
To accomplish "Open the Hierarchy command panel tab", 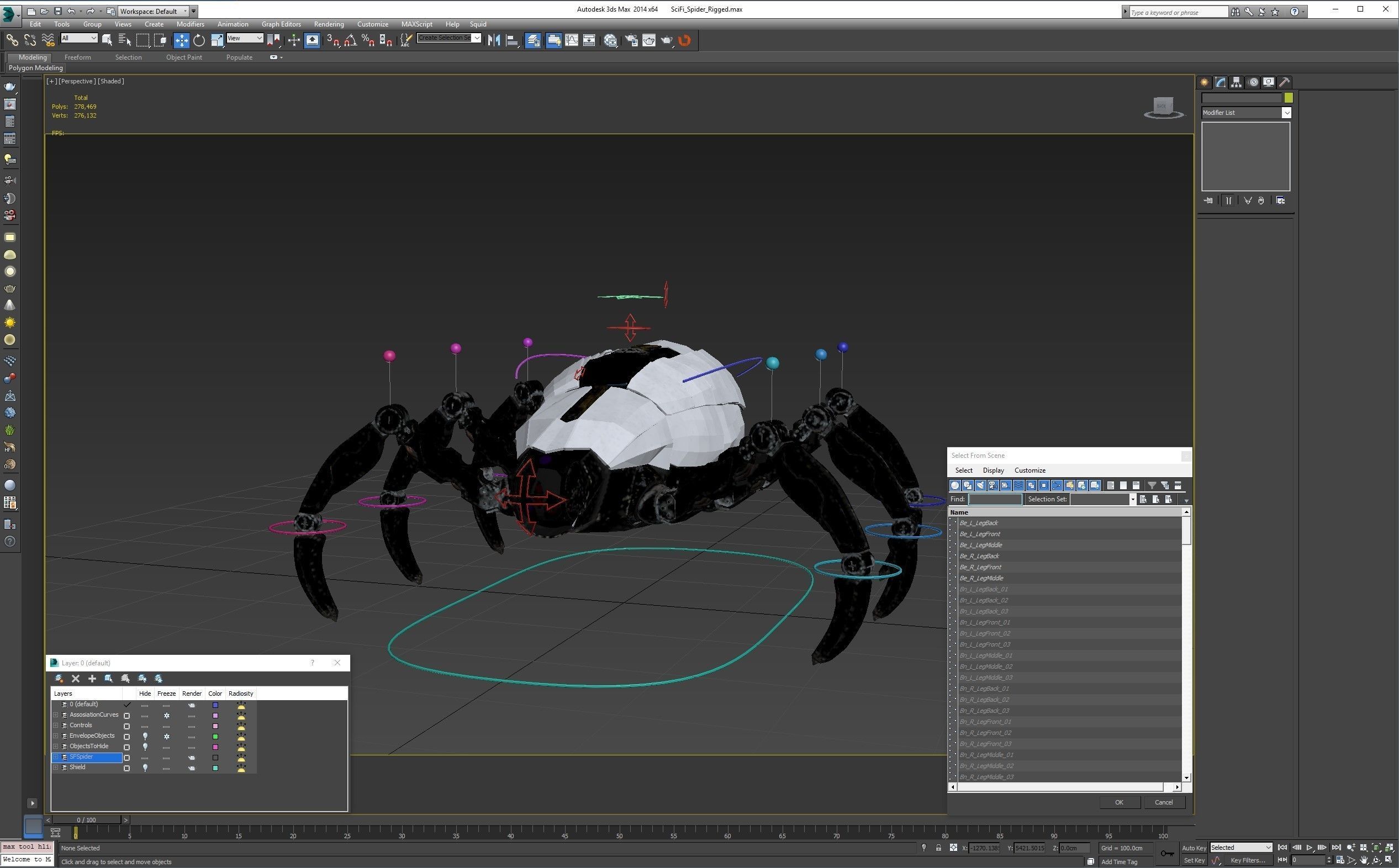I will coord(1237,82).
